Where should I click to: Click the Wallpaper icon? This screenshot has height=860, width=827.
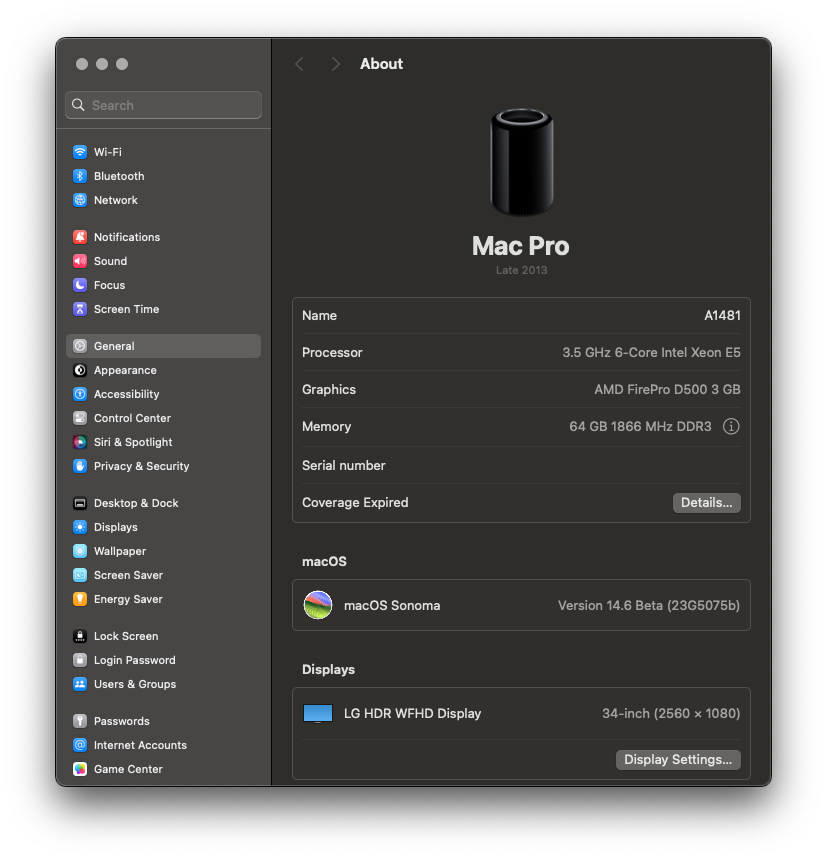80,551
